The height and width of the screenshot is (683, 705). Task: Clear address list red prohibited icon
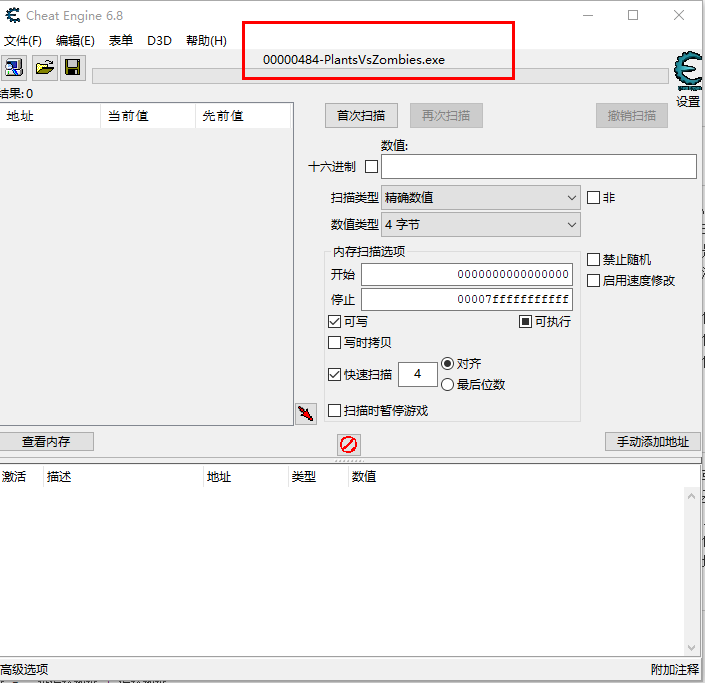coord(348,444)
